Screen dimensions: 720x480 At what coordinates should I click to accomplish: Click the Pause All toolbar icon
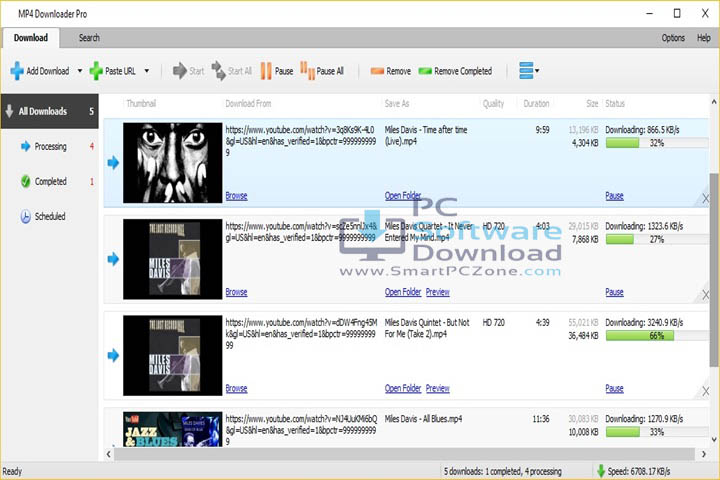tap(307, 71)
